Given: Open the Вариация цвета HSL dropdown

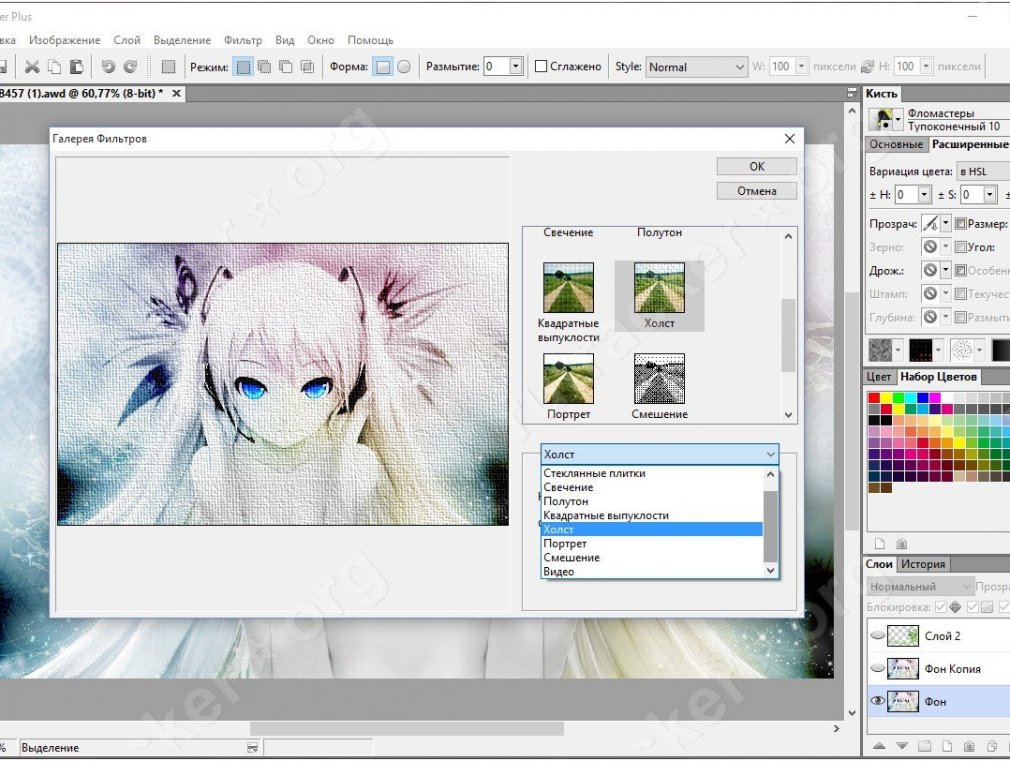Looking at the screenshot, I should [983, 171].
